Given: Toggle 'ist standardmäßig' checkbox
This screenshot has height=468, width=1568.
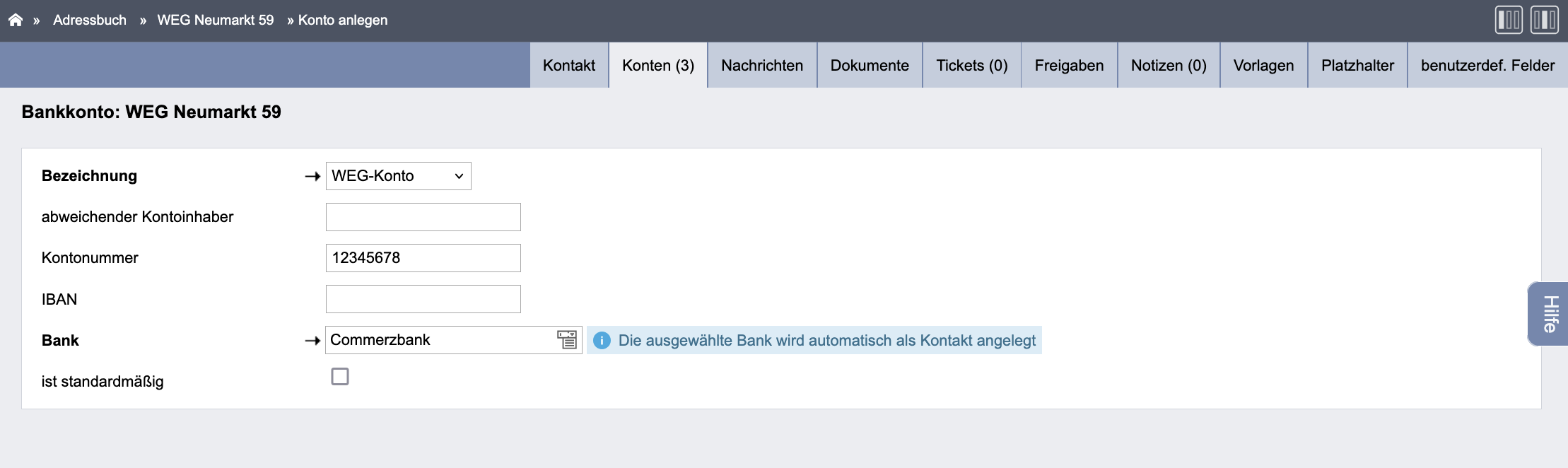Looking at the screenshot, I should point(340,377).
